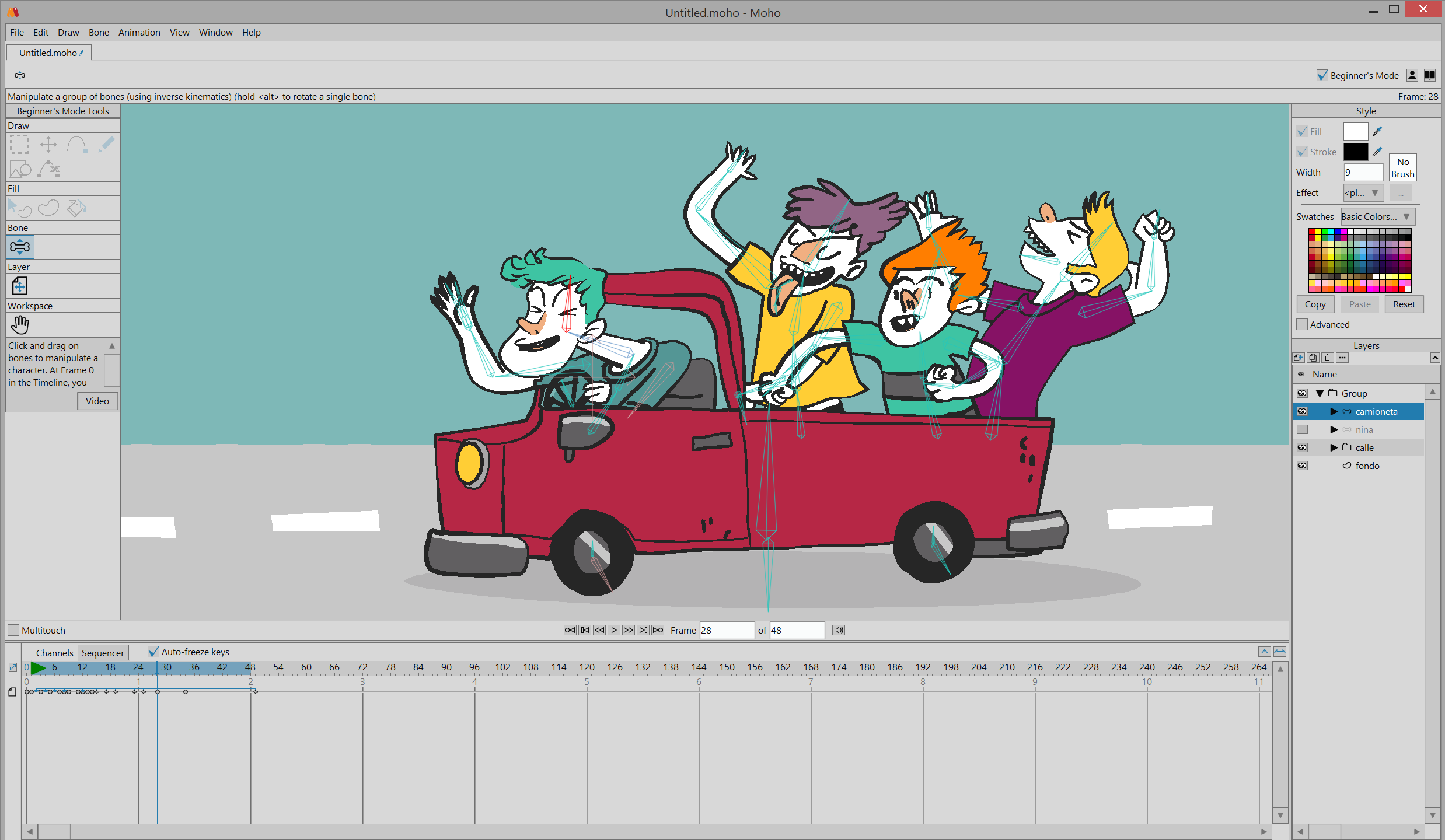Screen dimensions: 1445x840
Task: Toggle Stroke checkbox in Style panel
Action: tap(1302, 152)
